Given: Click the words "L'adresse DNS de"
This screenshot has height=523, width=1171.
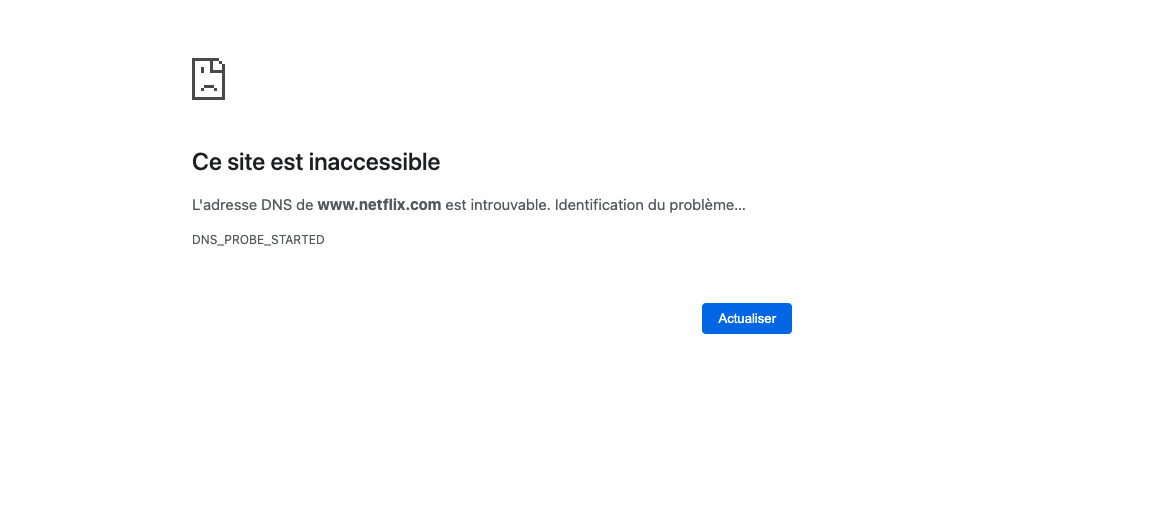Looking at the screenshot, I should pos(252,205).
